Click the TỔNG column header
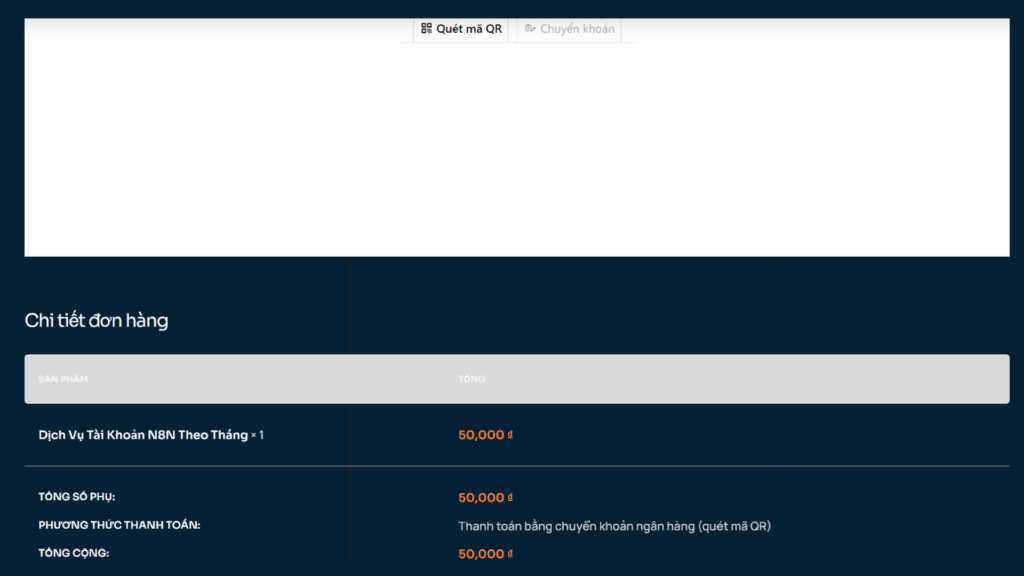The image size is (1024, 576). (472, 379)
